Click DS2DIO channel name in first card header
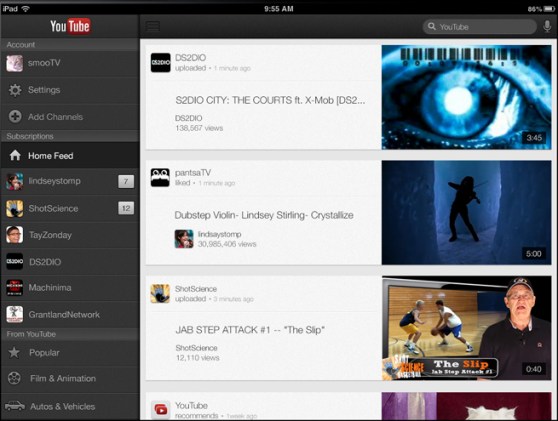Viewport: 558px width, 421px height. click(x=190, y=58)
